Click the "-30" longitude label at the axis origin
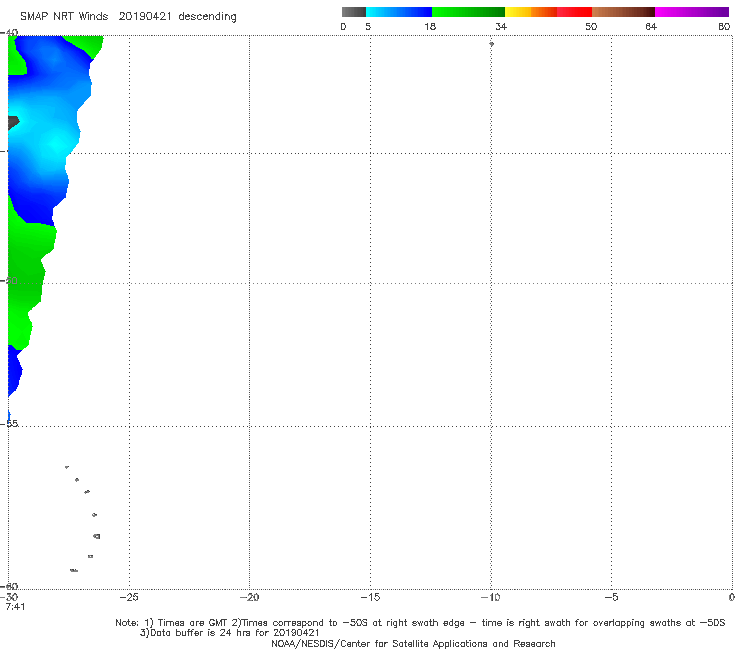The height and width of the screenshot is (650, 740). [10, 597]
